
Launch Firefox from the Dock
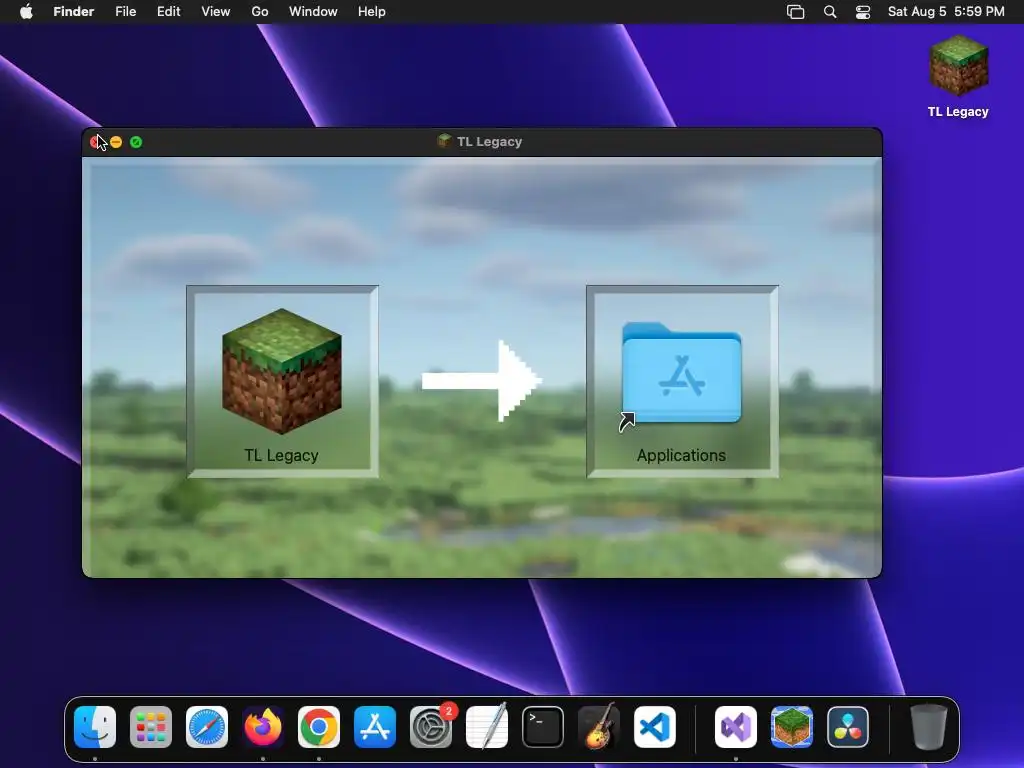(263, 727)
